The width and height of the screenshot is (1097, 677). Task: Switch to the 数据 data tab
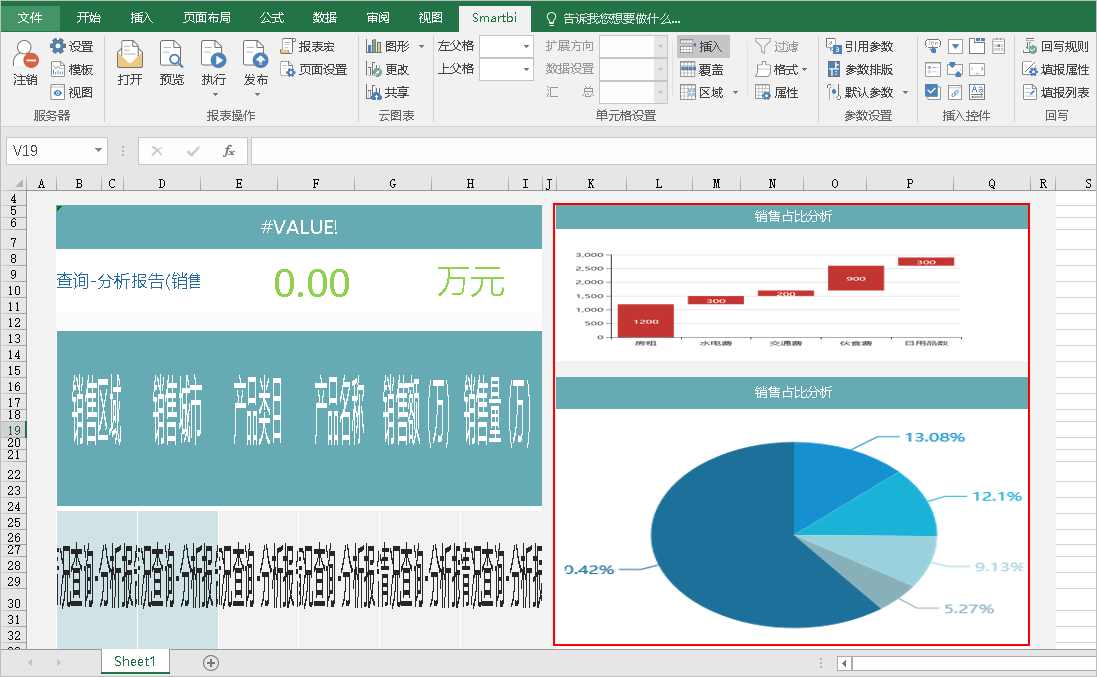[x=325, y=17]
